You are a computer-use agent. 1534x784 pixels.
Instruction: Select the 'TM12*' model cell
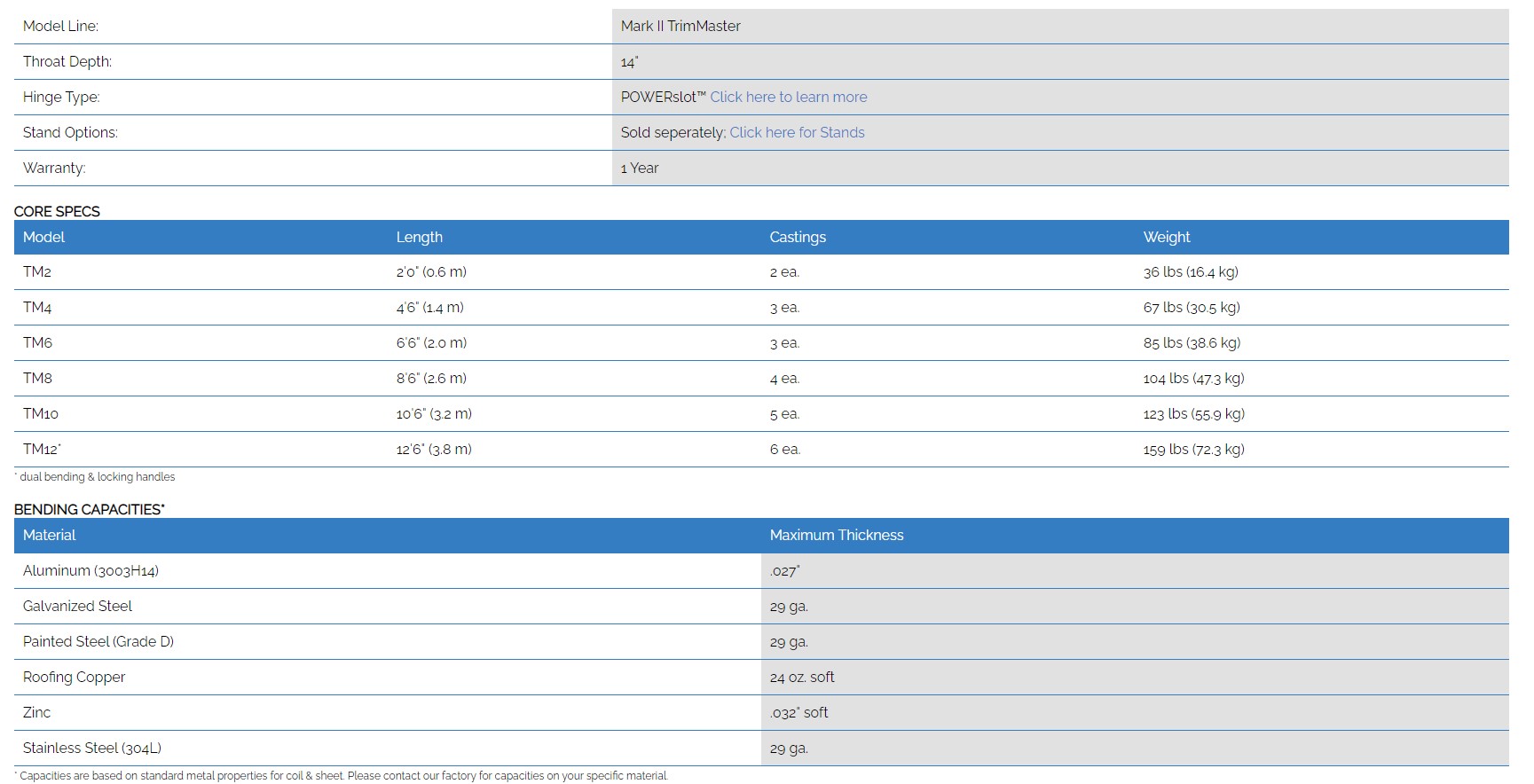pyautogui.click(x=42, y=449)
